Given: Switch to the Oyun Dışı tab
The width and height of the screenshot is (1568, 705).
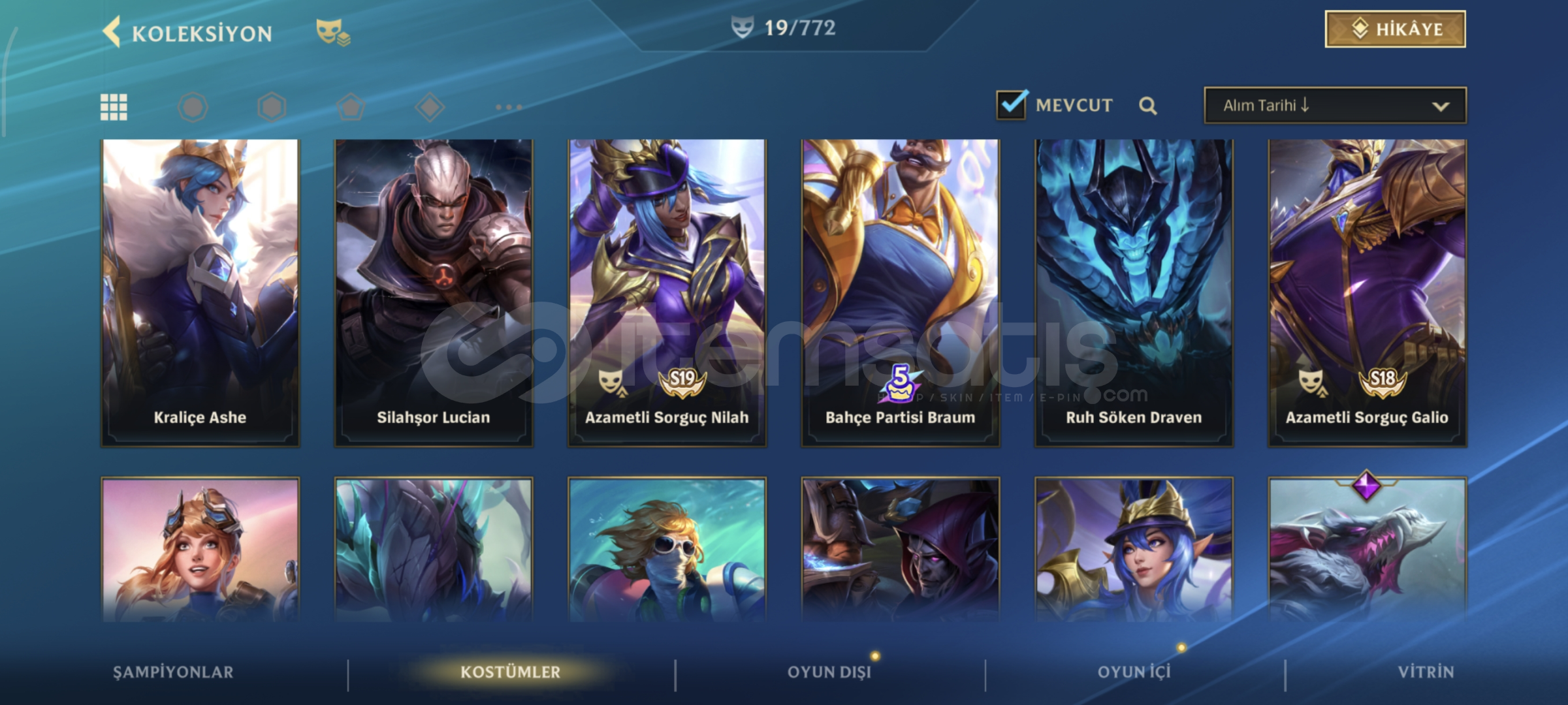Looking at the screenshot, I should pos(829,672).
